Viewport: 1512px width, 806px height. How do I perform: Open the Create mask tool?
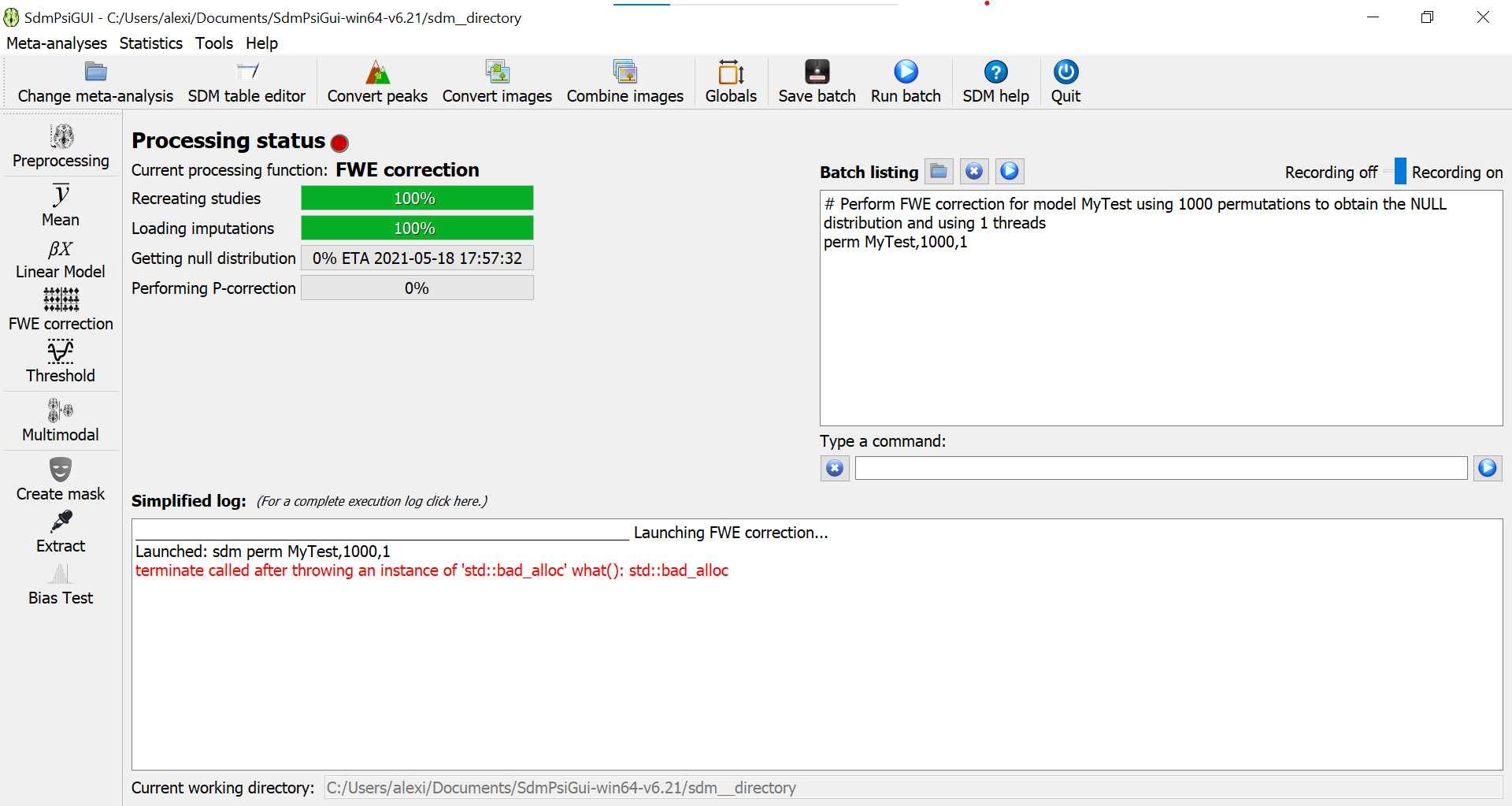pyautogui.click(x=61, y=480)
